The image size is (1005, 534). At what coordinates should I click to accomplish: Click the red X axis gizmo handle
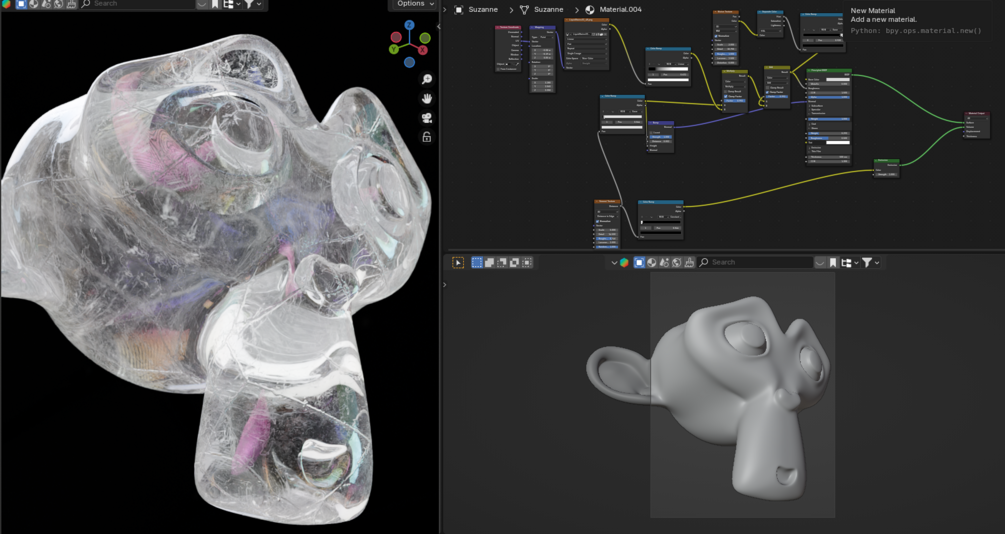tap(423, 50)
